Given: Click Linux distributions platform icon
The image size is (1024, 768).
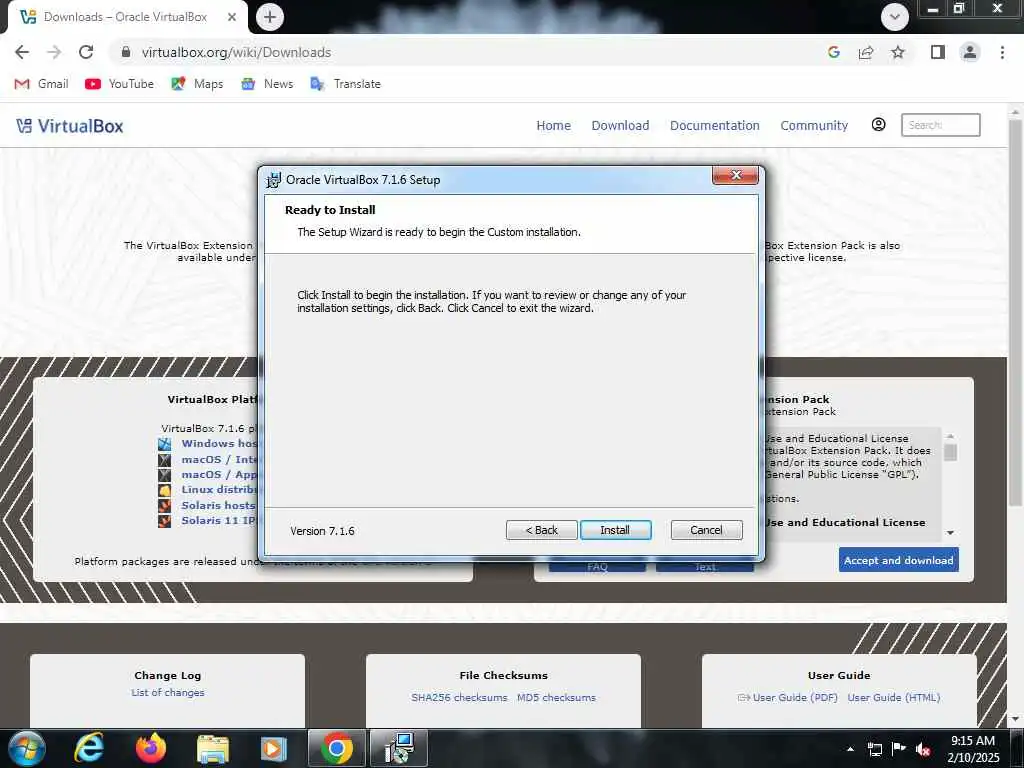Looking at the screenshot, I should coord(165,490).
